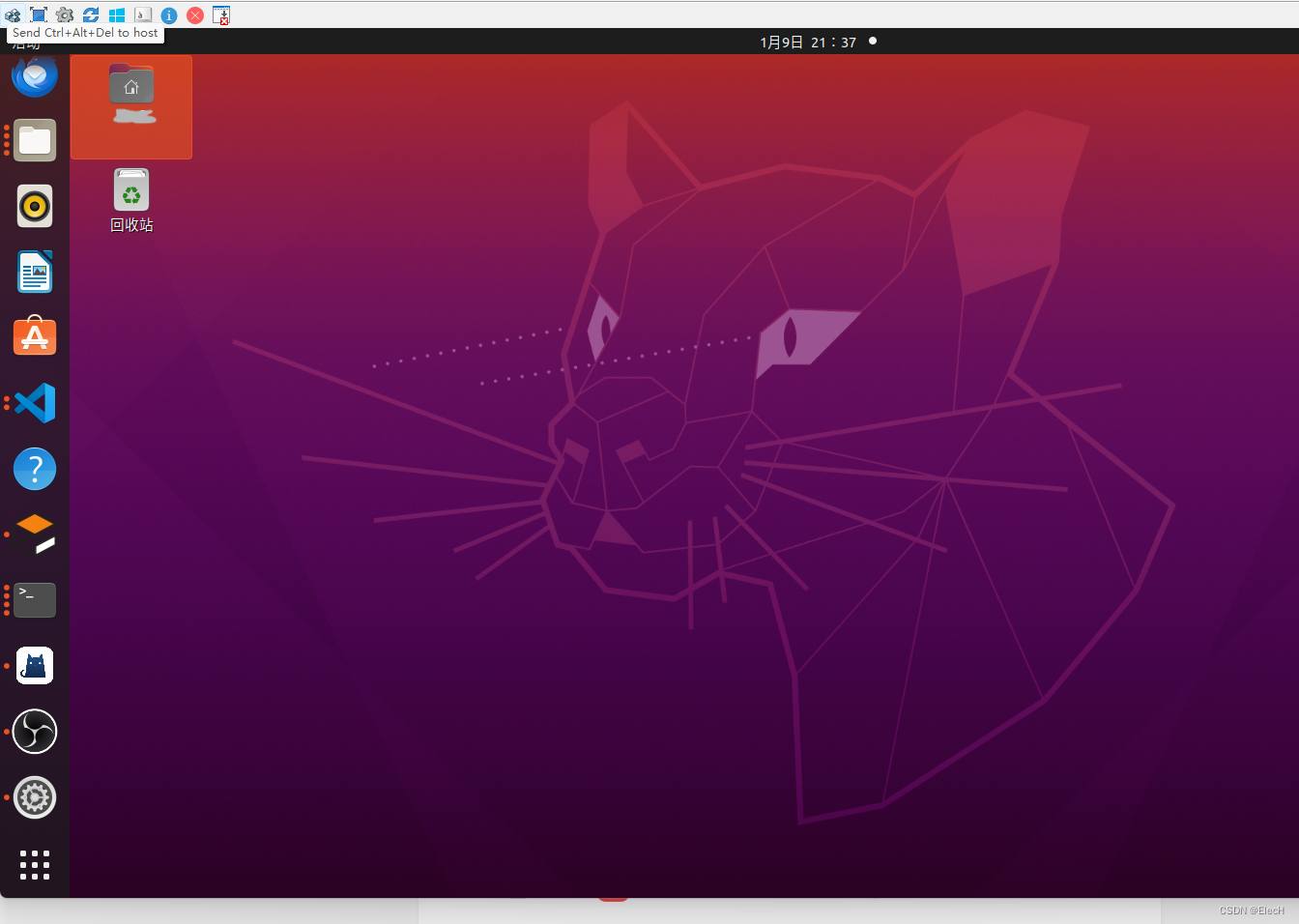Click the blue info icon in the toolbar

pyautogui.click(x=168, y=14)
